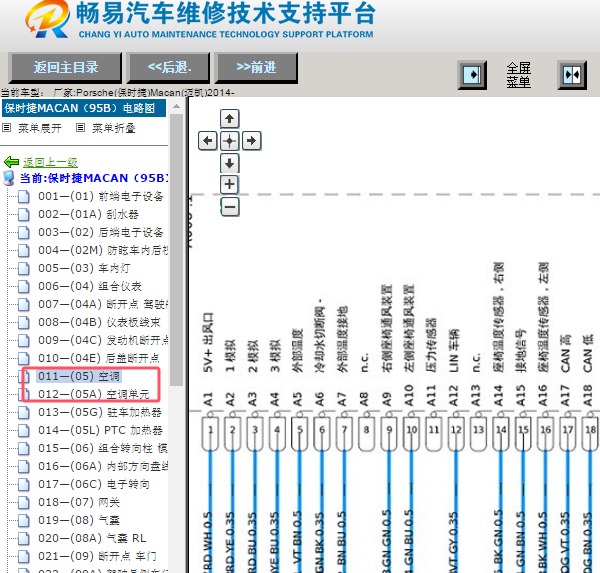This screenshot has height=573, width=600.
Task: Click the pan left arrow
Action: tap(208, 141)
